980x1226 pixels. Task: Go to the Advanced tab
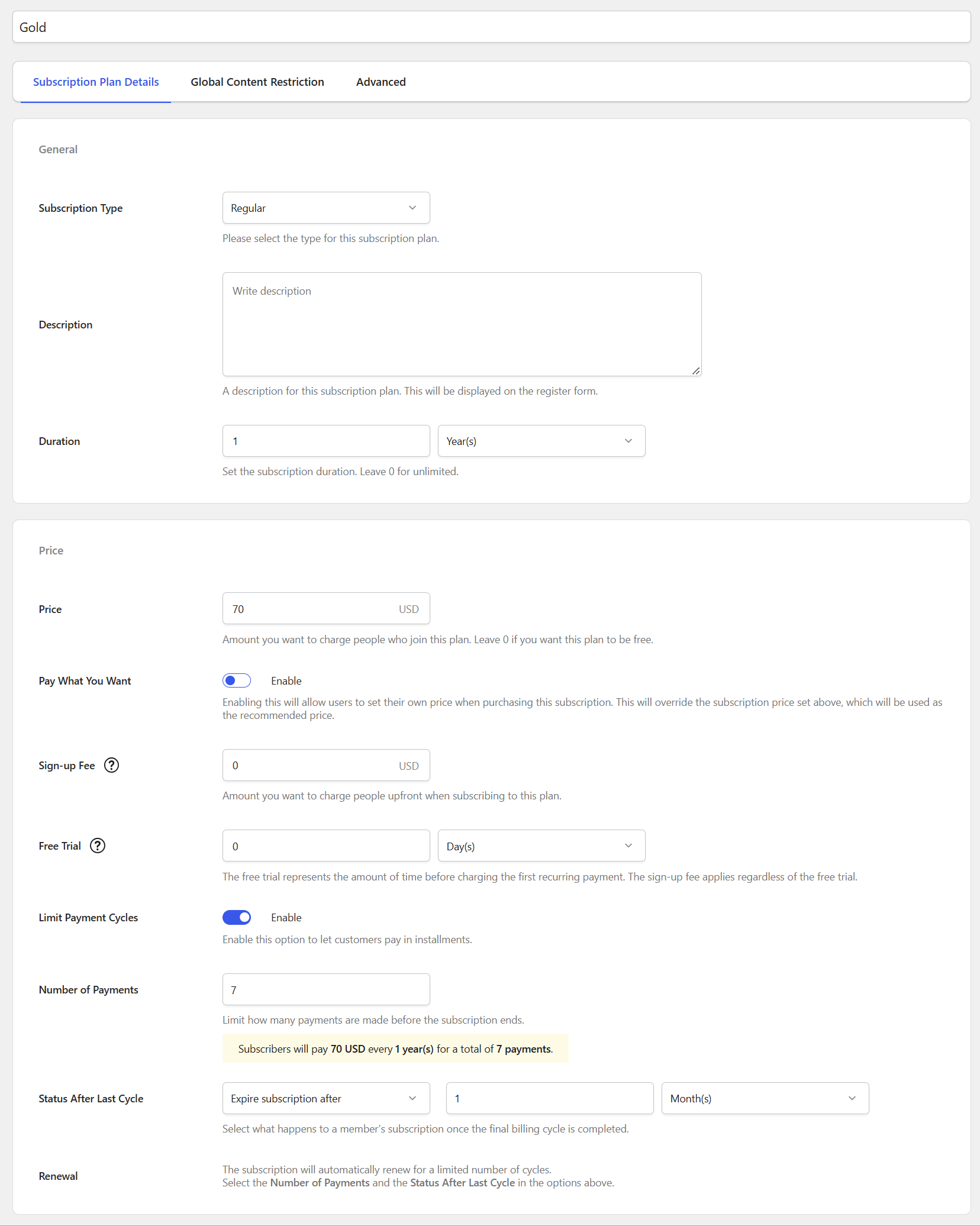point(381,82)
